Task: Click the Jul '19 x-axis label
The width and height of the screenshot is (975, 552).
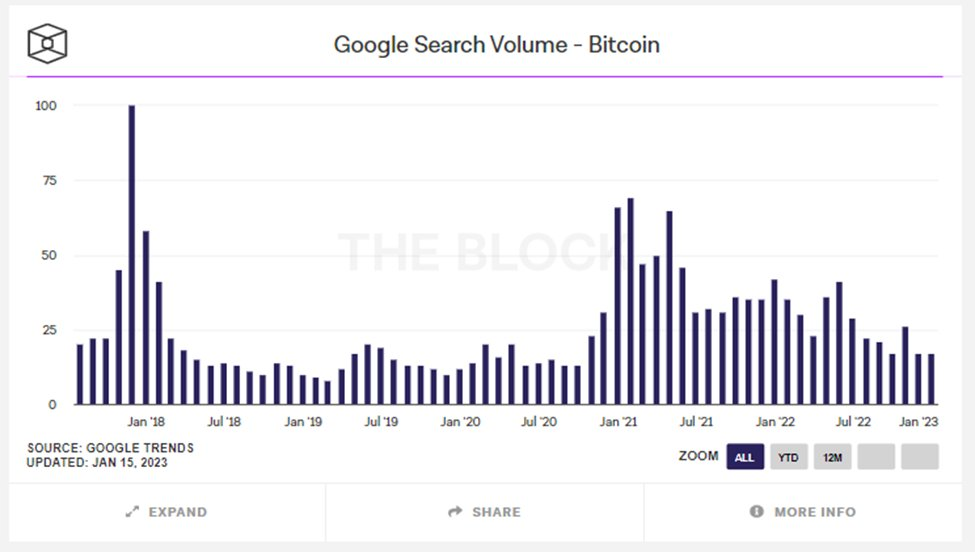Action: tap(380, 422)
